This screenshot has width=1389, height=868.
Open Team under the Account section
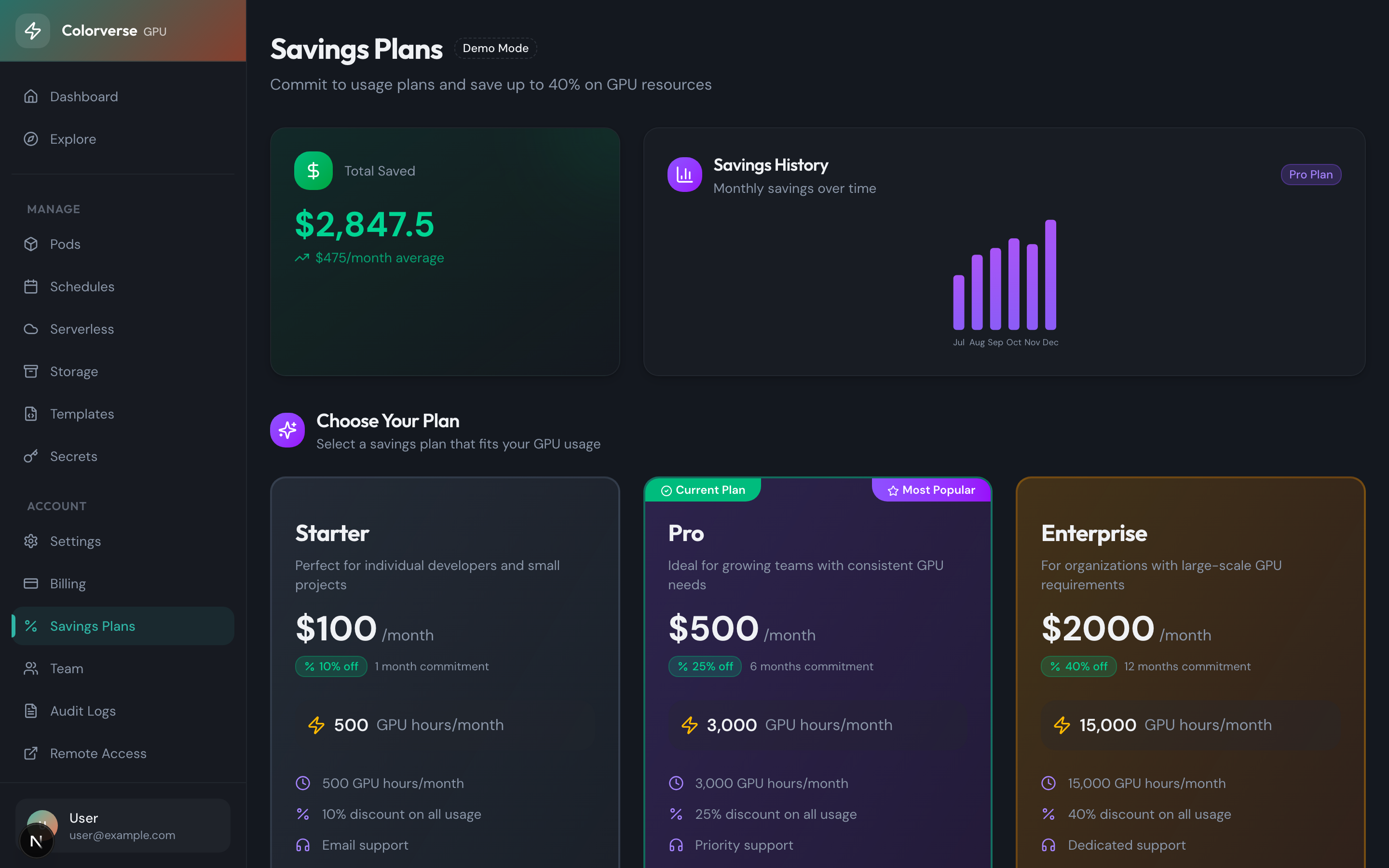pos(67,668)
